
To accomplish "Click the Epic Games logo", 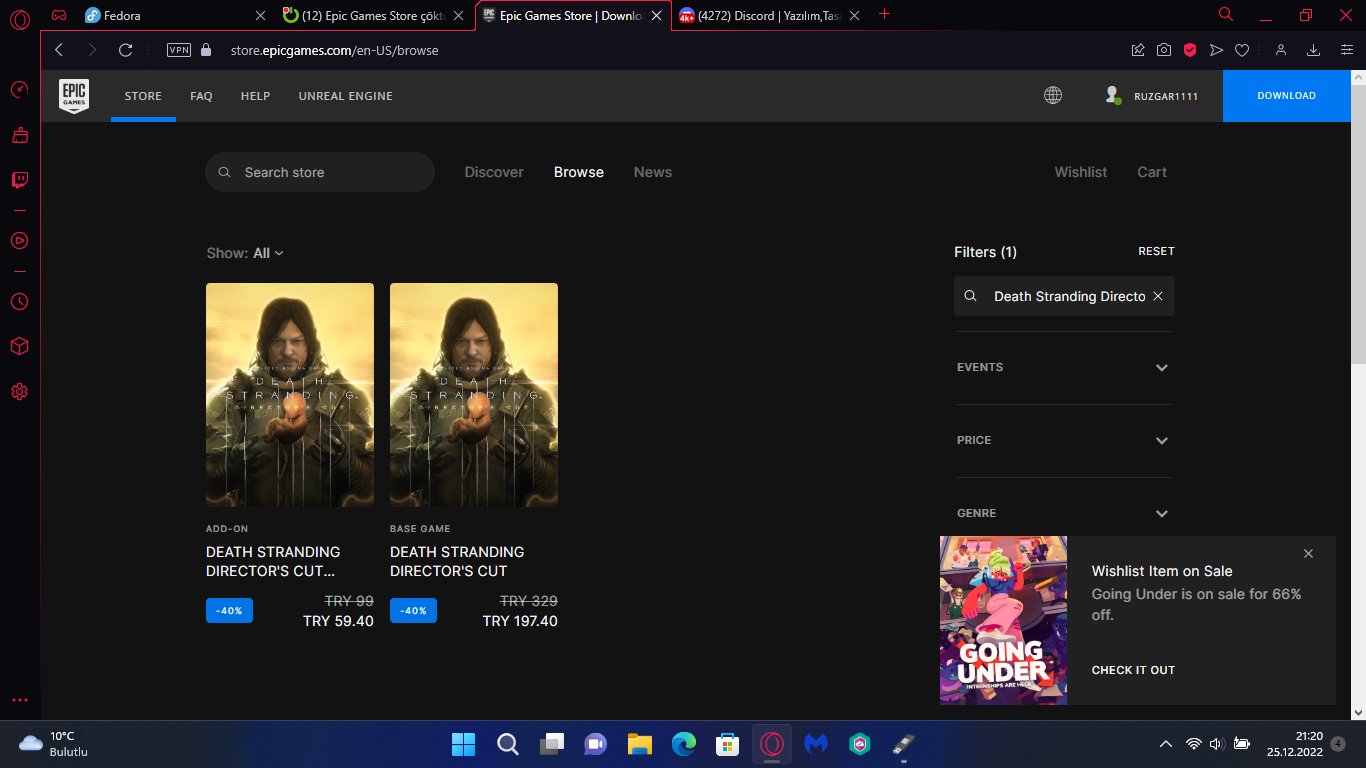I will coord(74,96).
